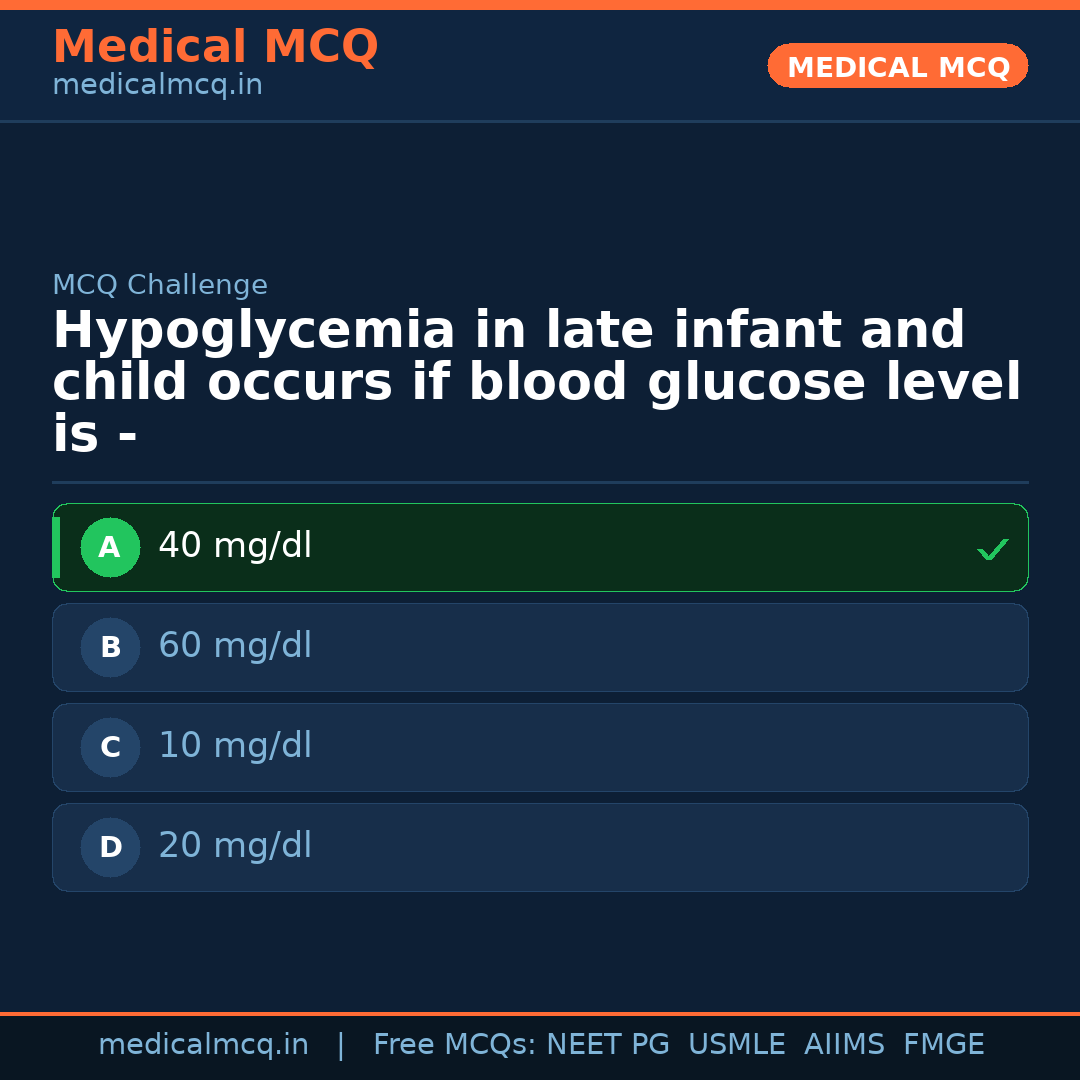This screenshot has height=1080, width=1080.
Task: Pick the 10 mg/dl answer text
Action: [235, 747]
